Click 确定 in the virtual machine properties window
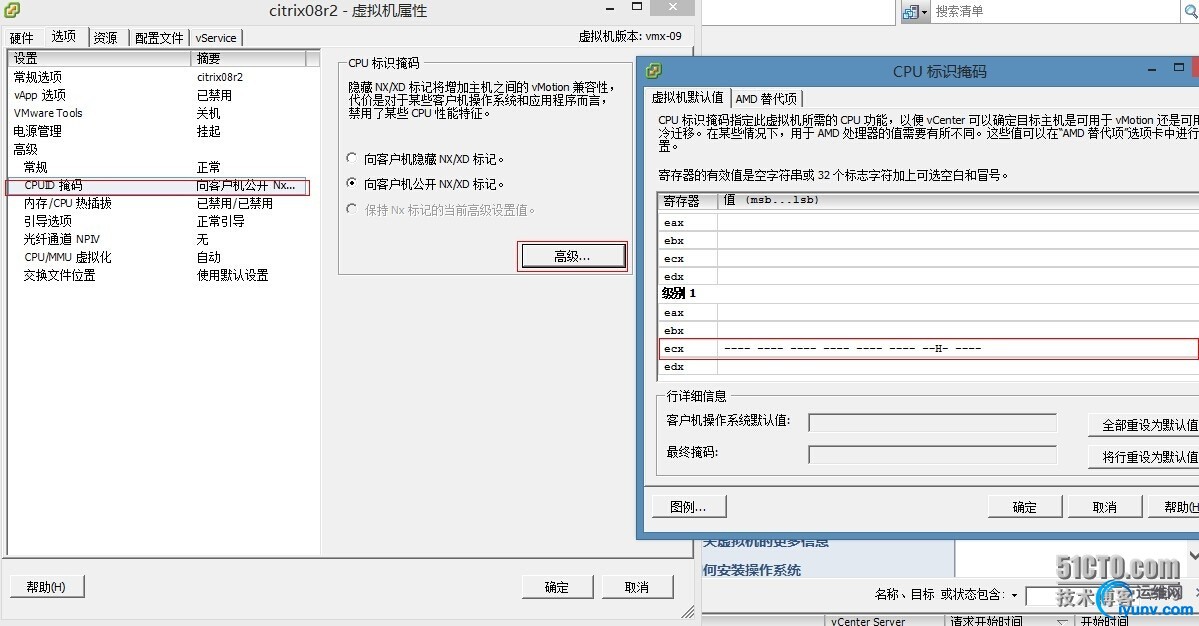1199x626 pixels. 557,587
